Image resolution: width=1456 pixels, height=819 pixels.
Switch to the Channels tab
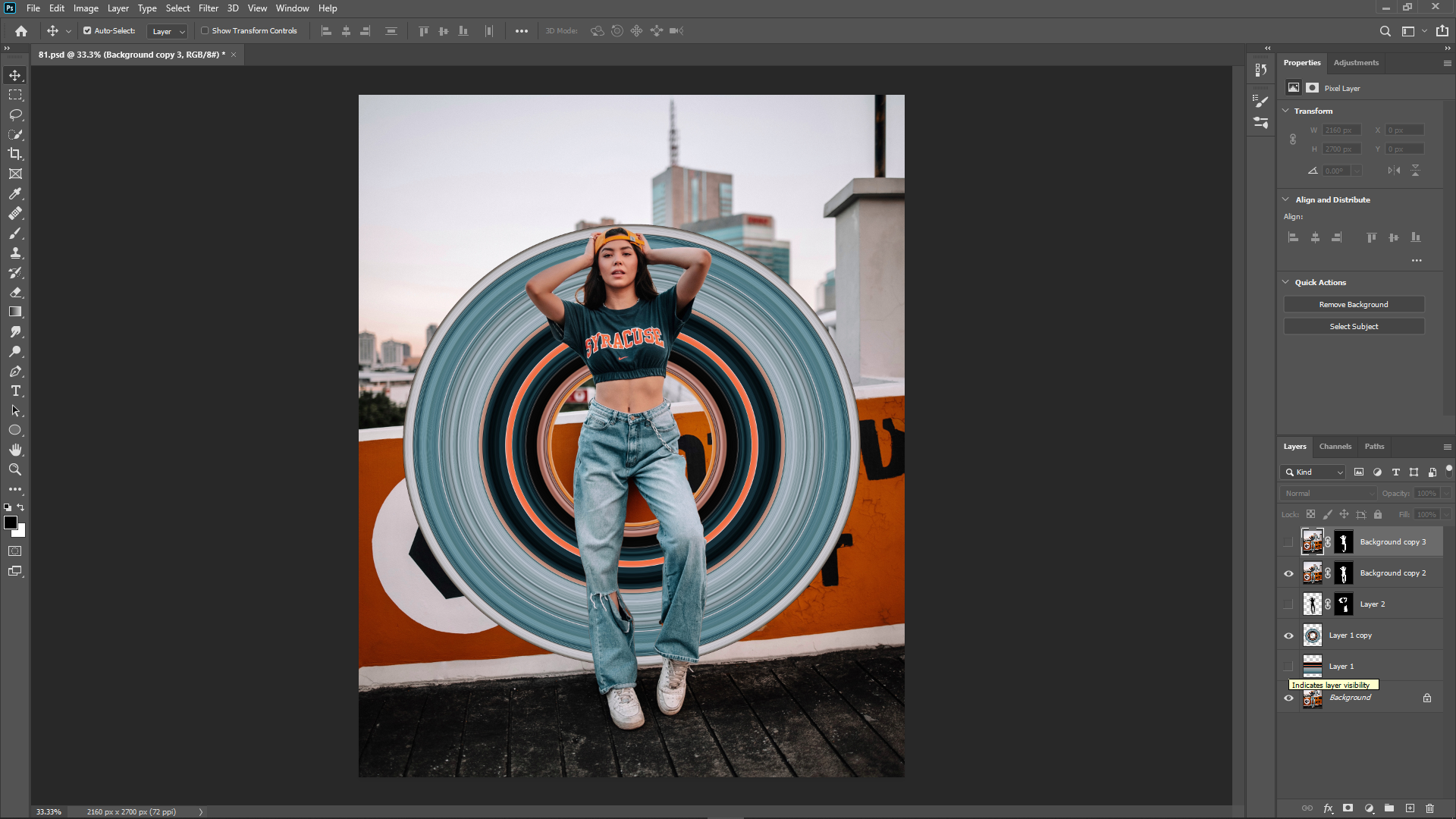(x=1335, y=447)
